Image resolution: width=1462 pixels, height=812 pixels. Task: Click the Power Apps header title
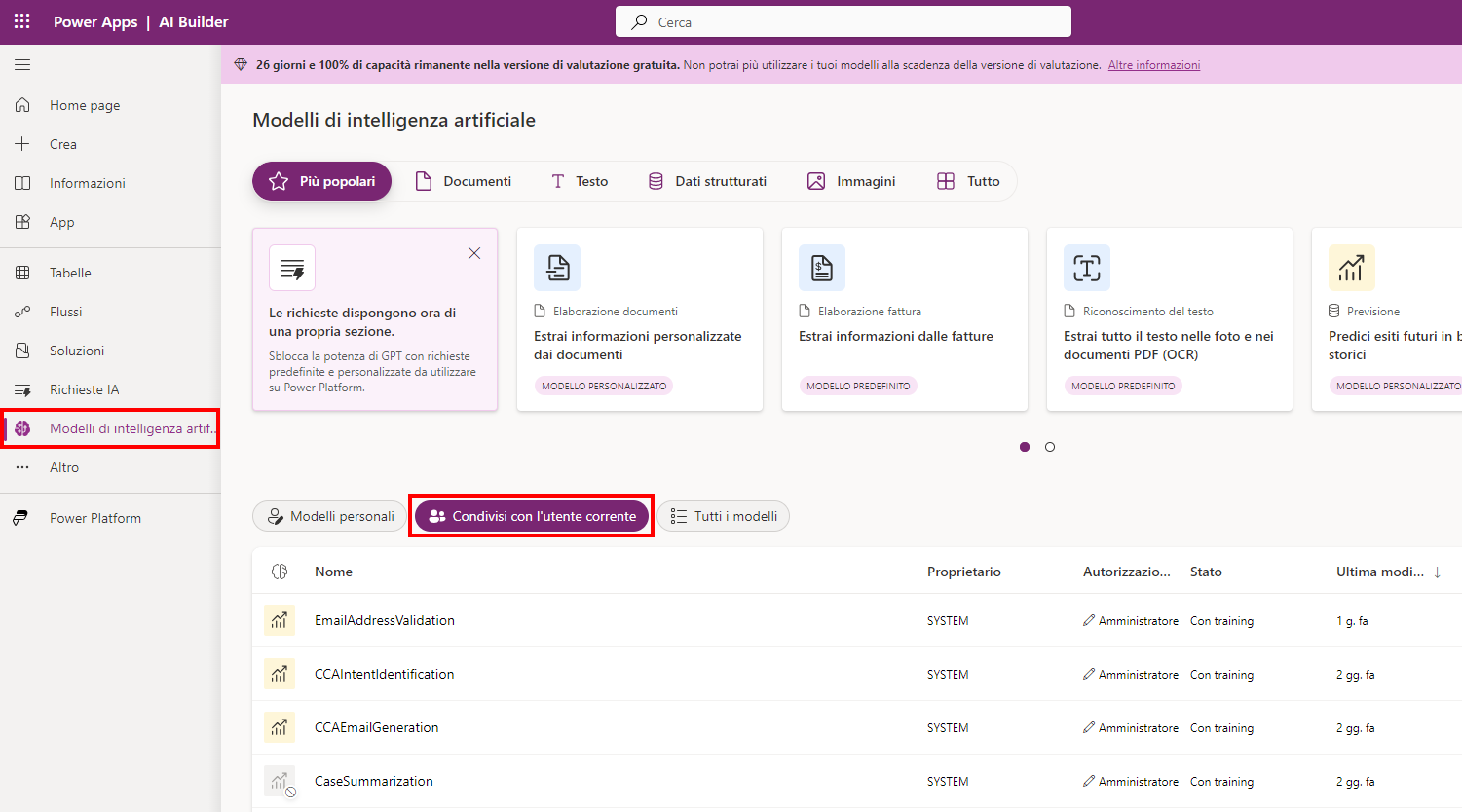[x=95, y=21]
